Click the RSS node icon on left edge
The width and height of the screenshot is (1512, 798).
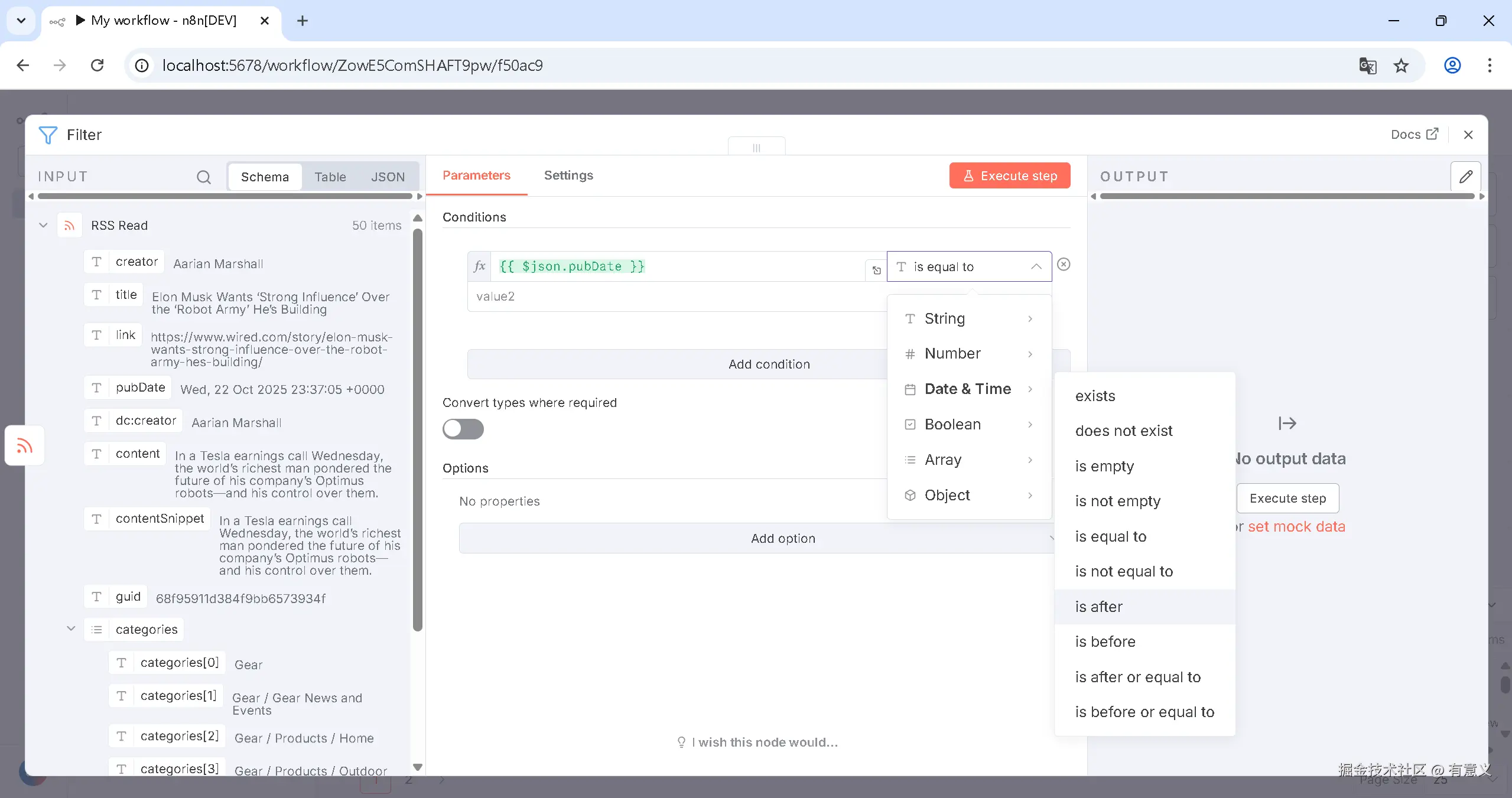[x=25, y=446]
